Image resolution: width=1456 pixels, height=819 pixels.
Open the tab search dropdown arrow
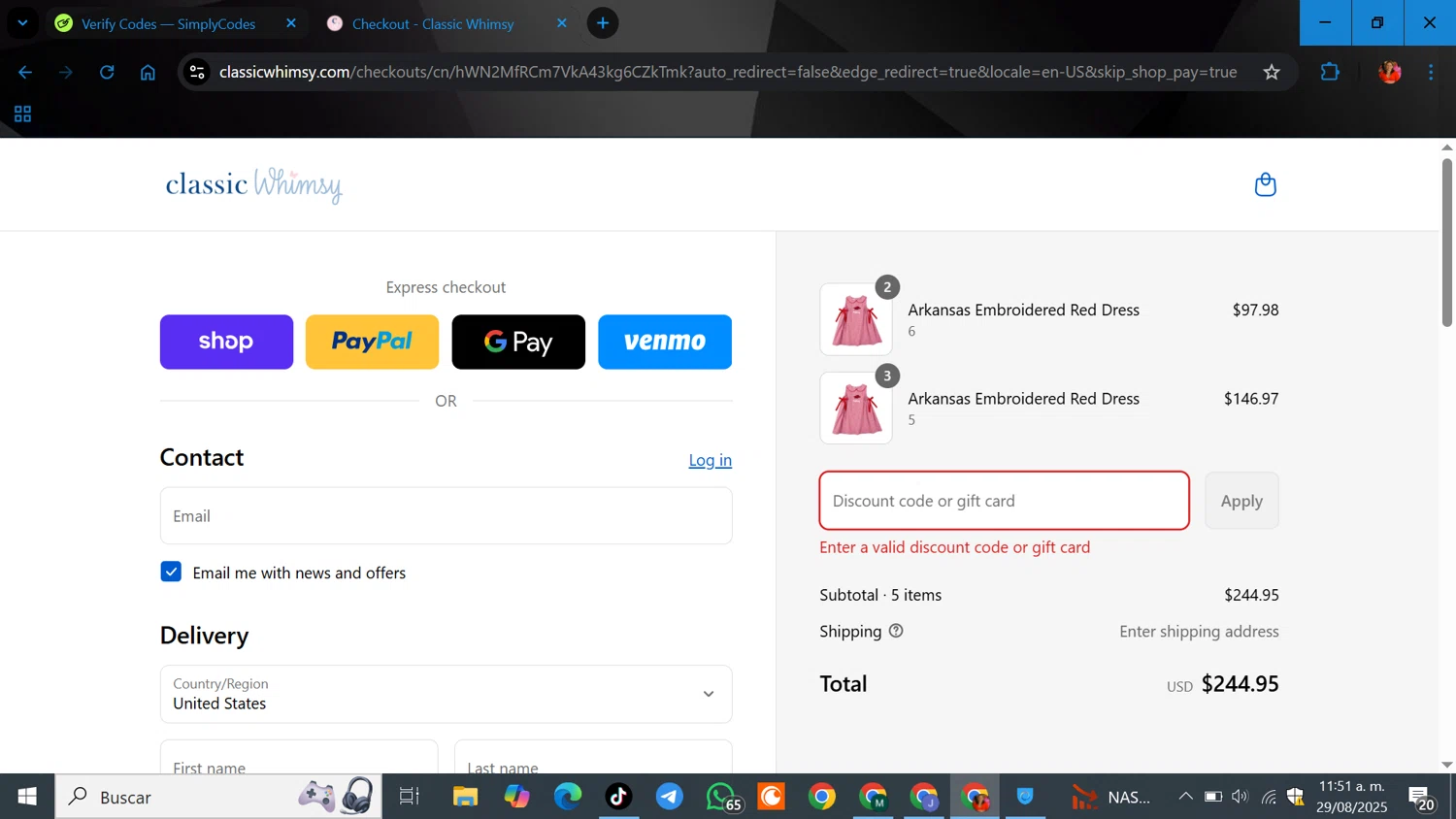tap(22, 23)
